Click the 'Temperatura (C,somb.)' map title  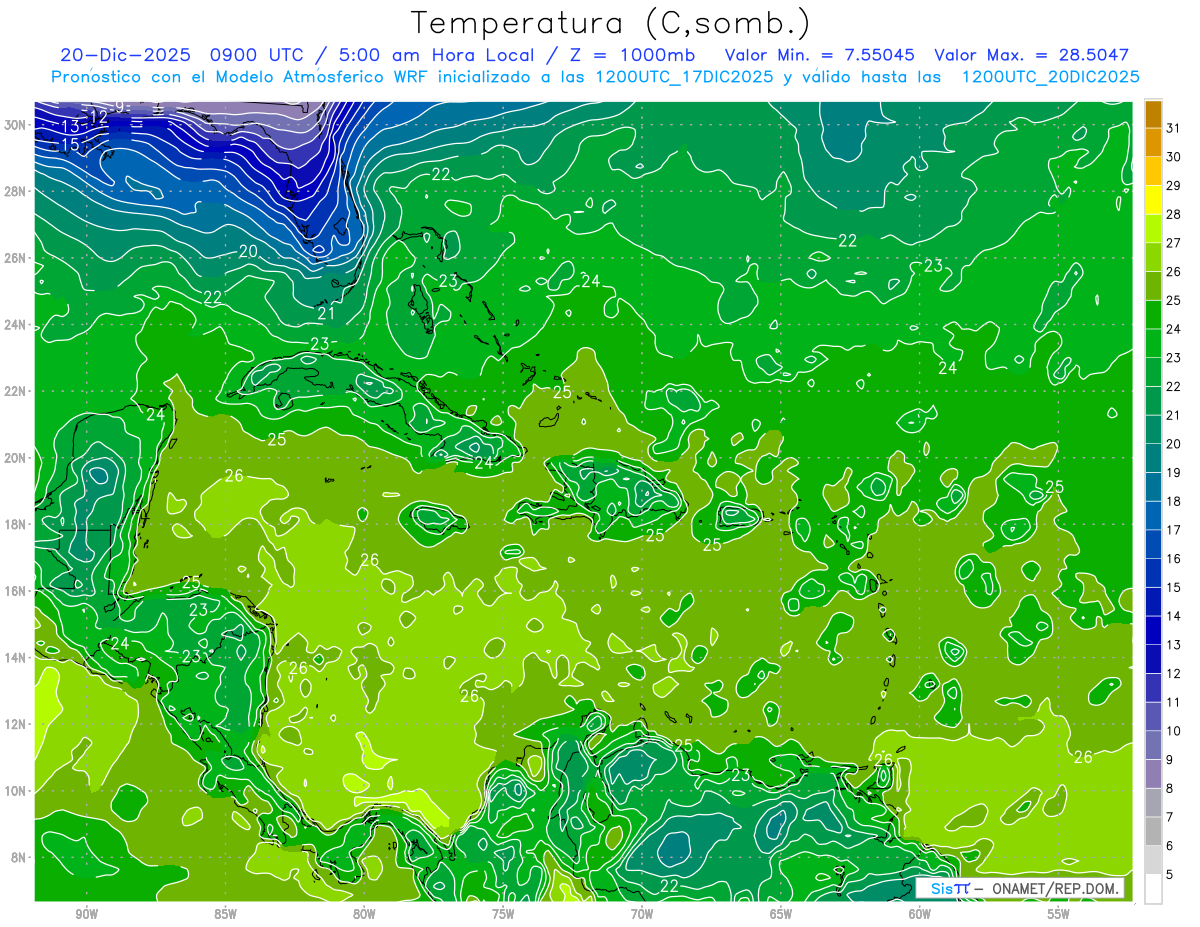tap(609, 22)
